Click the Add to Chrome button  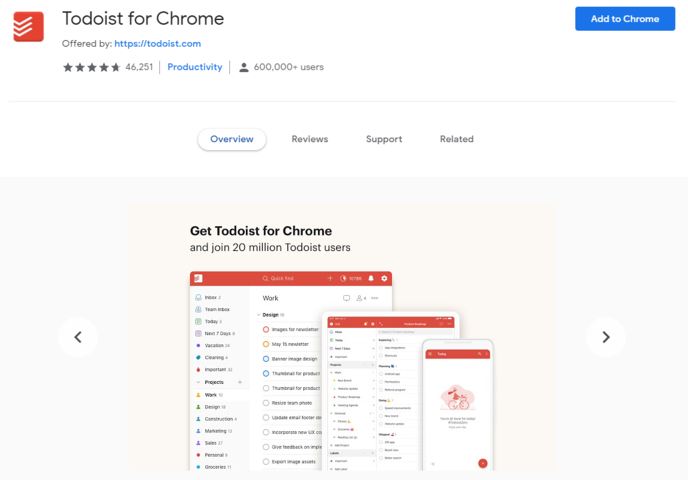[x=625, y=19]
